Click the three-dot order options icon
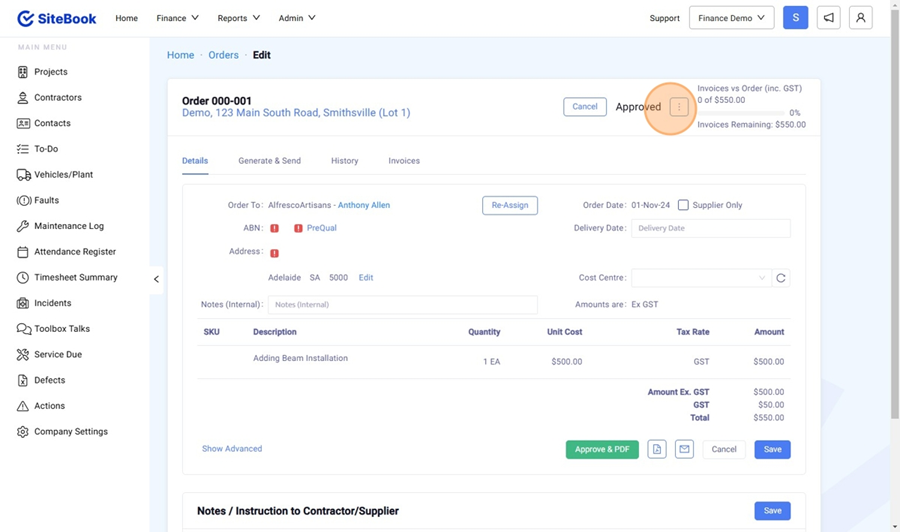Screen dimensions: 900x532 (679, 107)
